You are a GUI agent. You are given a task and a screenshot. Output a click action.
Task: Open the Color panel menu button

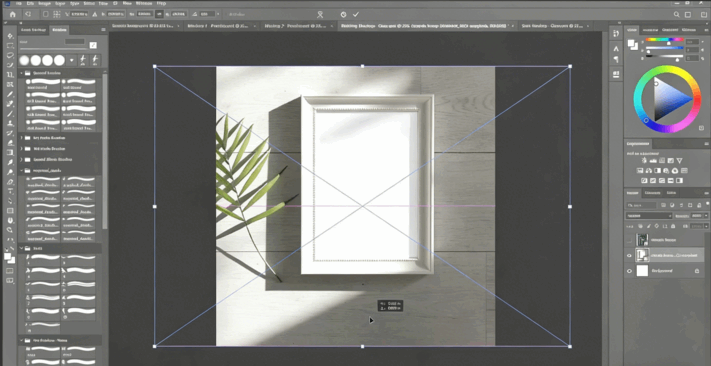point(706,30)
